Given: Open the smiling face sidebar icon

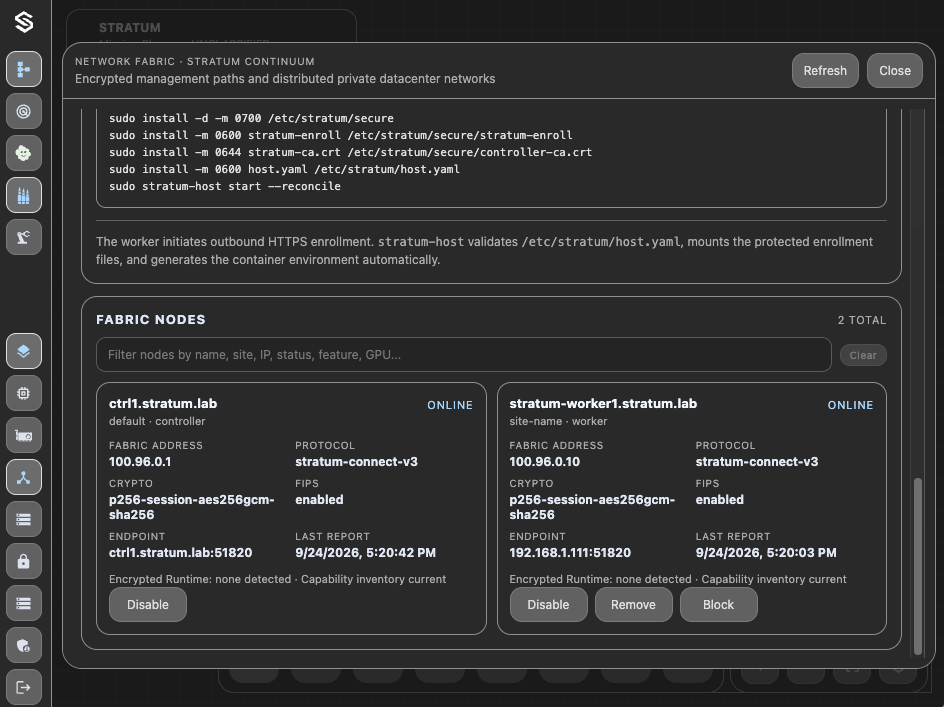Looking at the screenshot, I should (x=24, y=153).
